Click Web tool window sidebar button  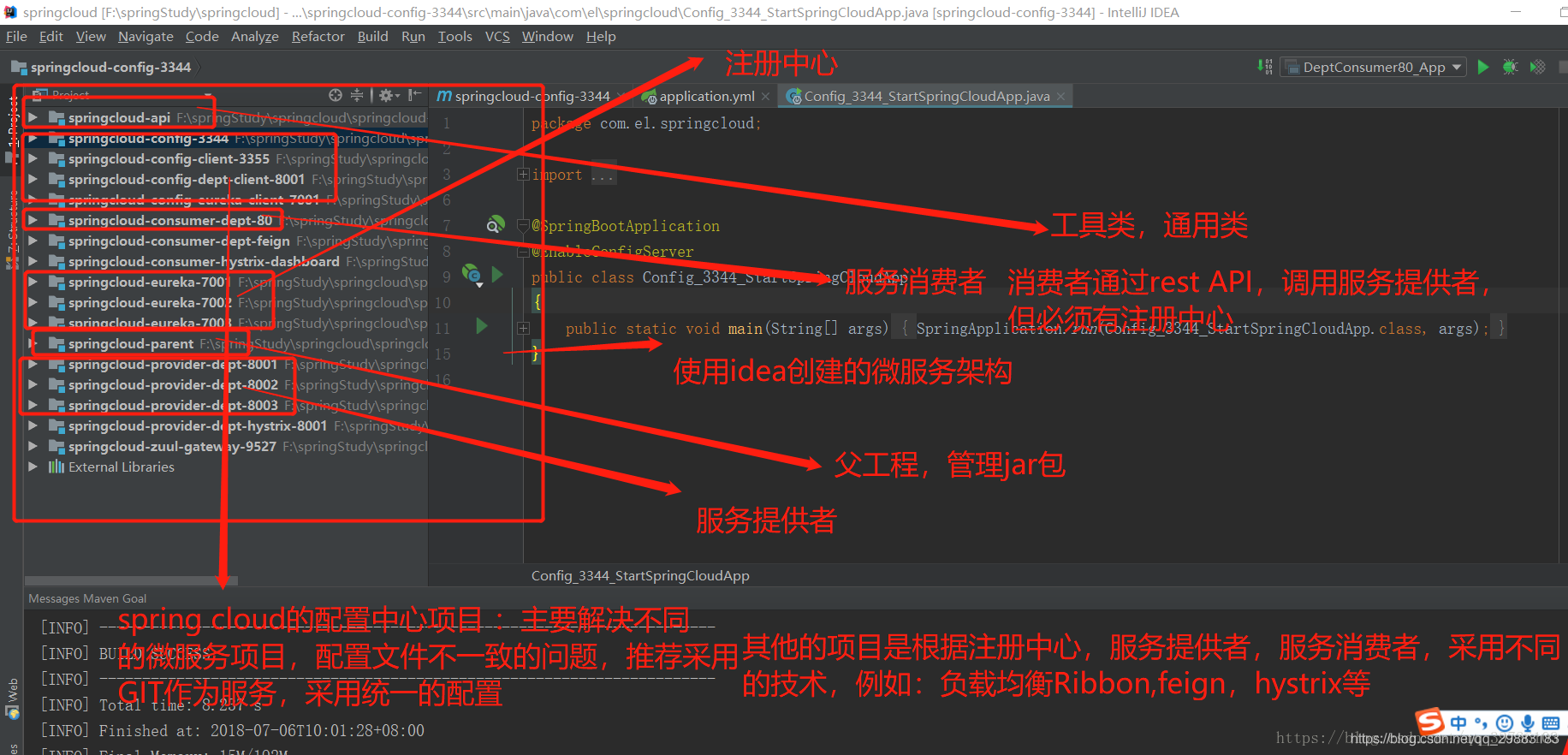pyautogui.click(x=13, y=699)
